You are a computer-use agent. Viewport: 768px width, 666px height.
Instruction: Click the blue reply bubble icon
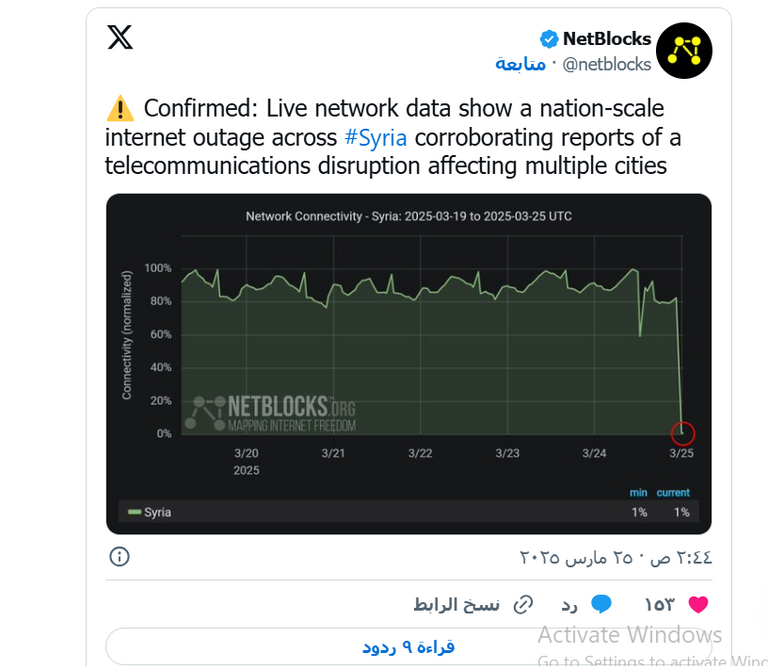pyautogui.click(x=601, y=604)
